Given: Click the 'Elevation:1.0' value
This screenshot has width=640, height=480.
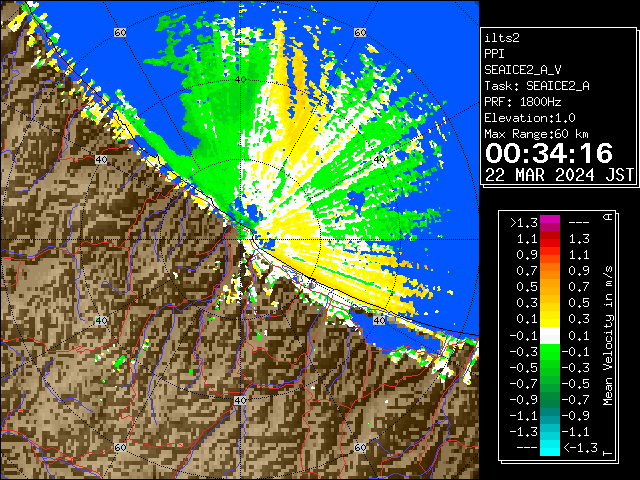Looking at the screenshot, I should click(x=530, y=118).
